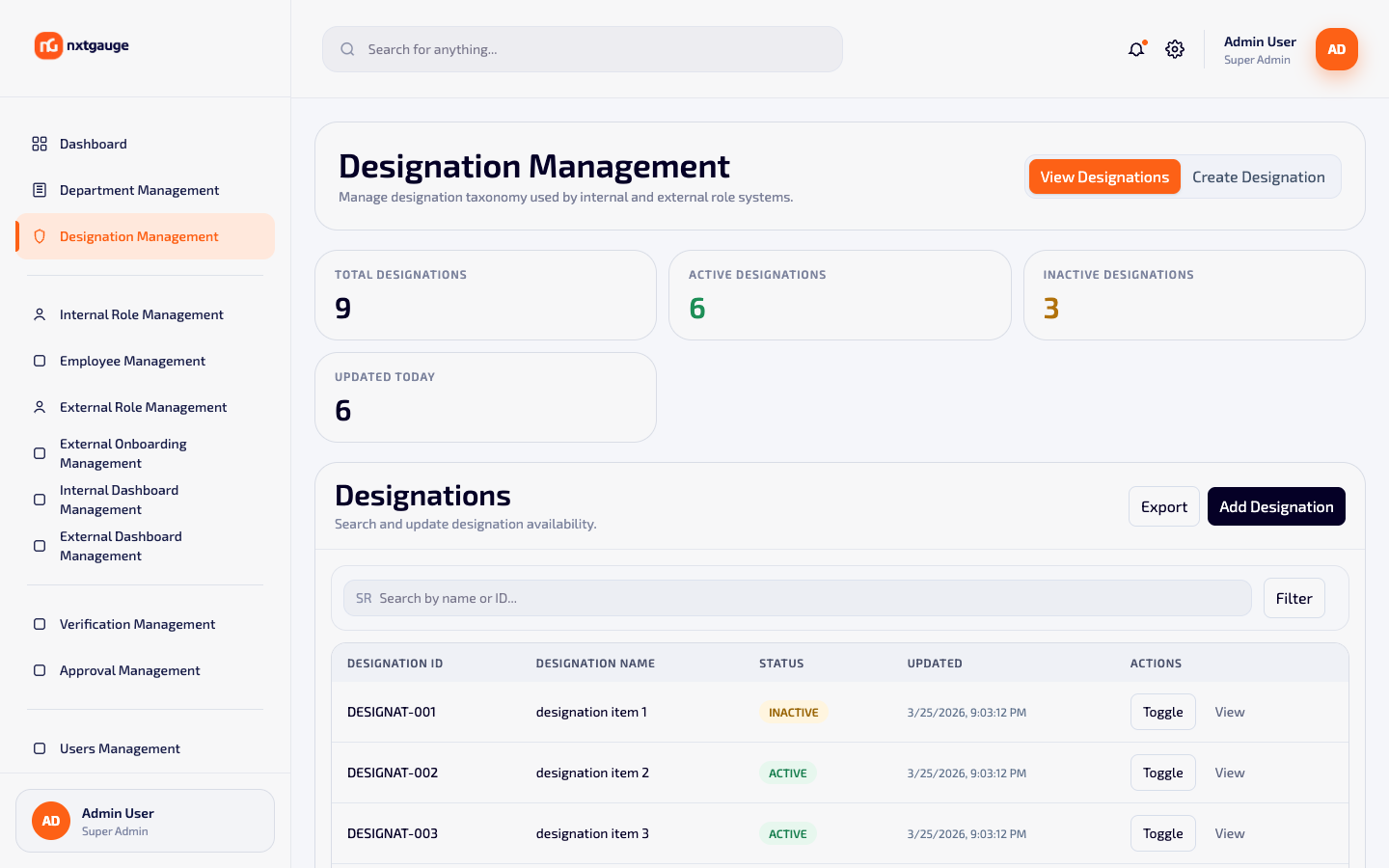Toggle status of DESIGNAT-003
This screenshot has width=1389, height=868.
(x=1162, y=833)
